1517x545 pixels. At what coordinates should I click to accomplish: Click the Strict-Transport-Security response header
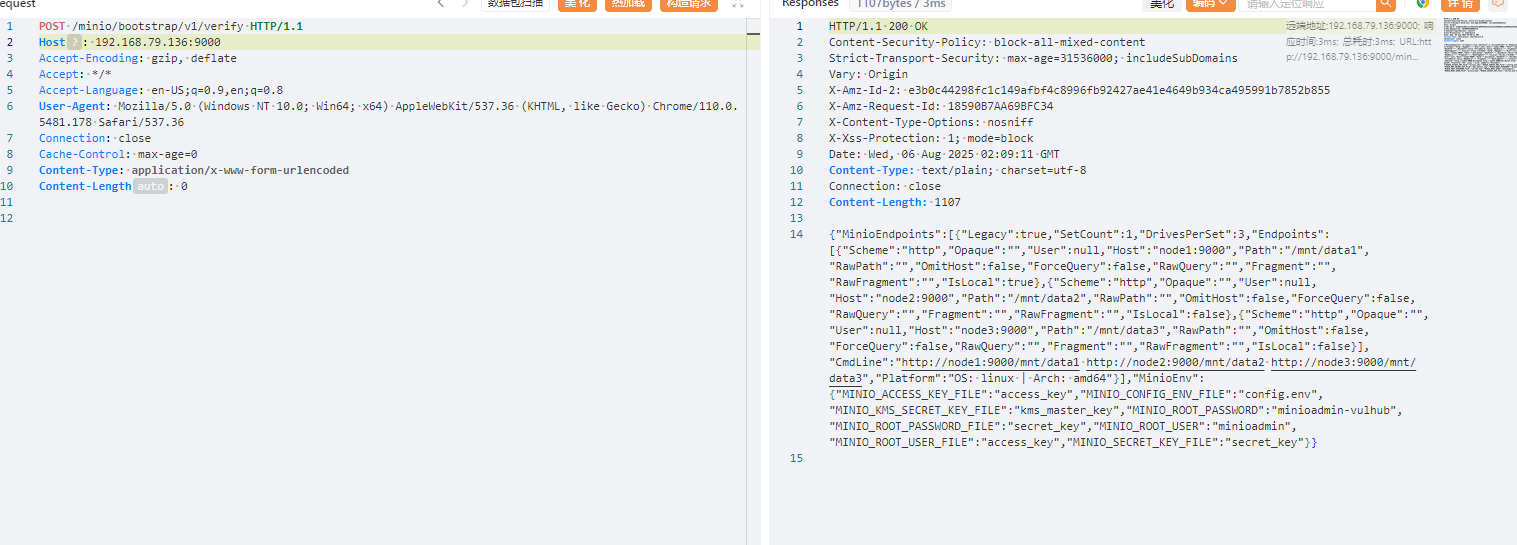click(x=1033, y=58)
